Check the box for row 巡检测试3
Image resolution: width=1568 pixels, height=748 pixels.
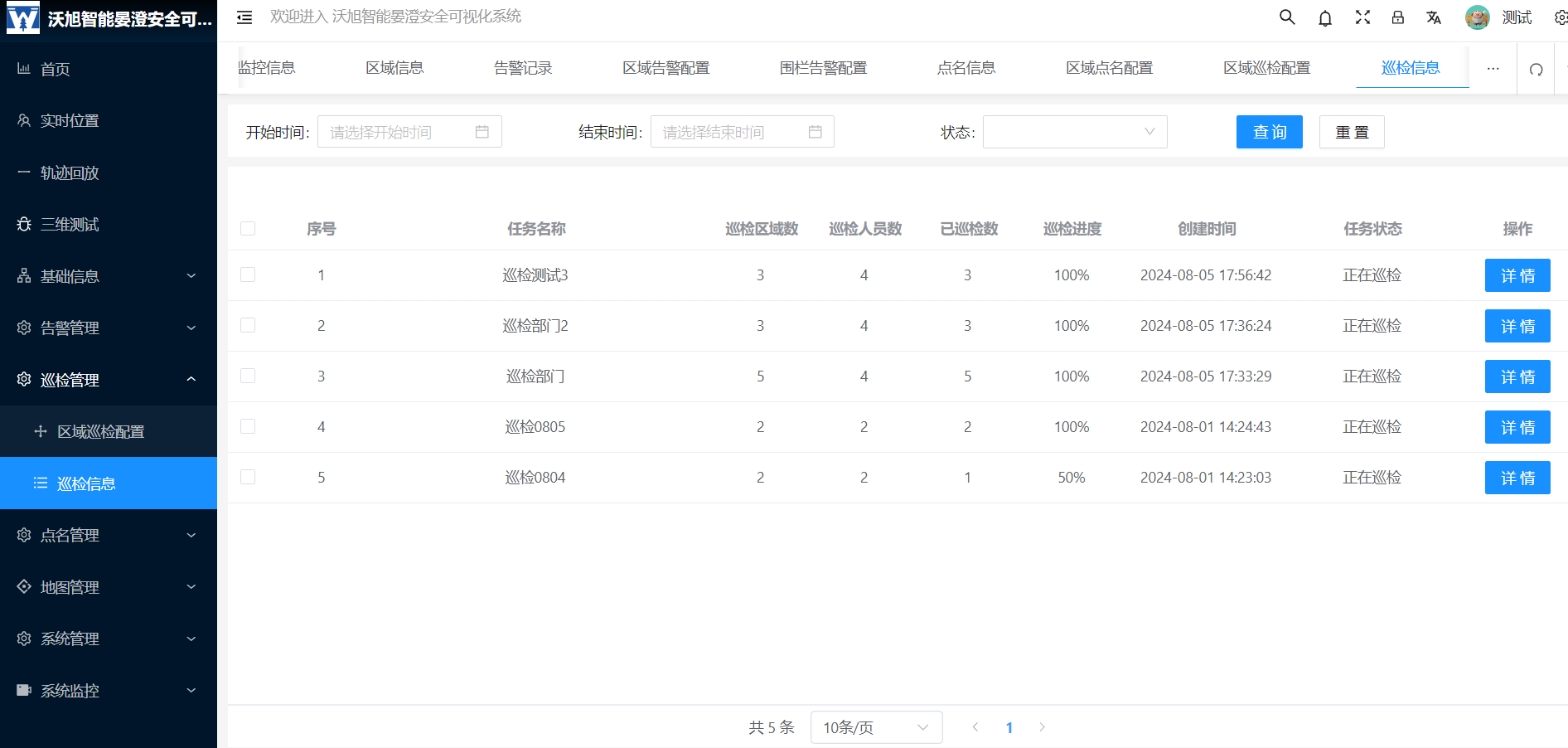248,274
